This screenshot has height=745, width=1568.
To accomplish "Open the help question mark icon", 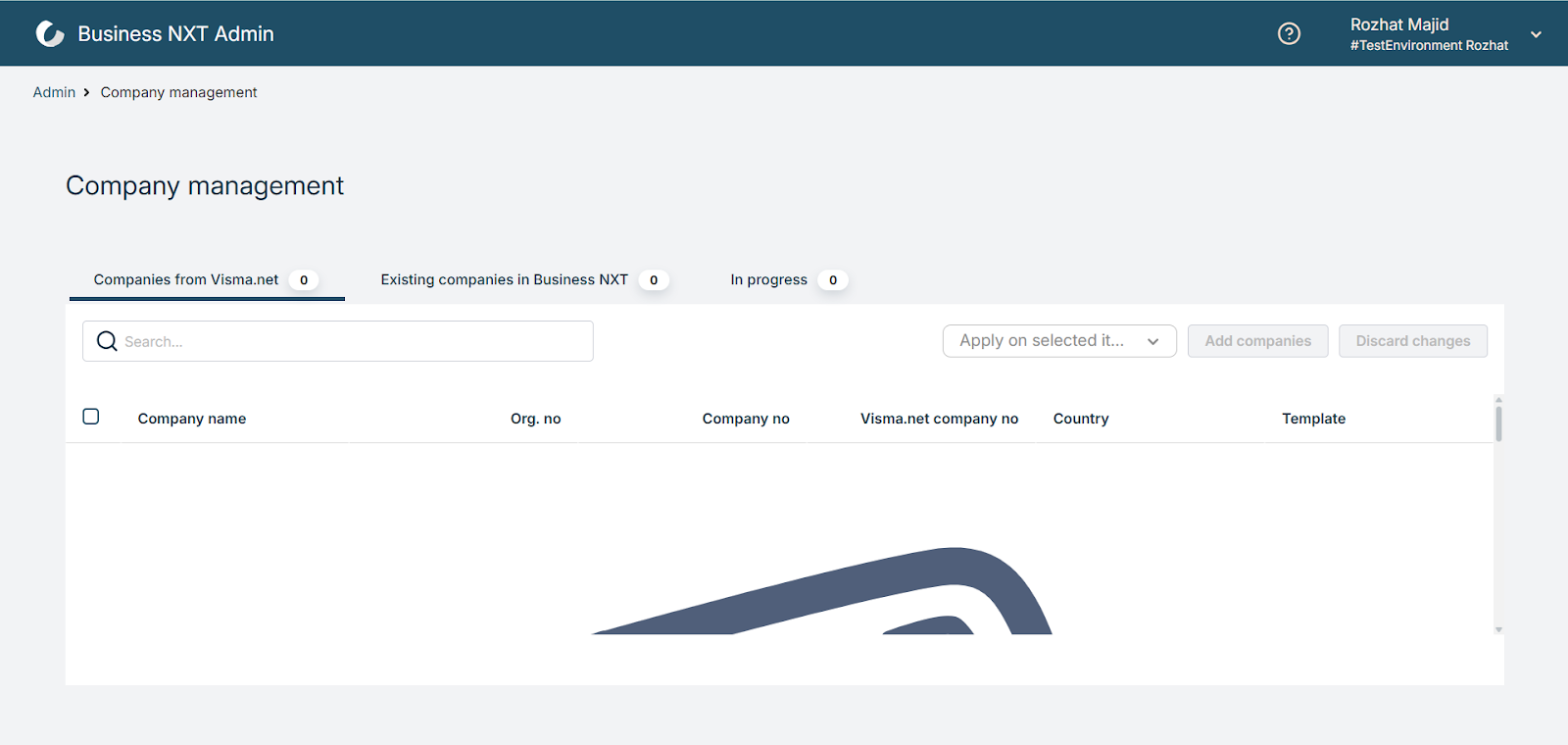I will (x=1290, y=34).
